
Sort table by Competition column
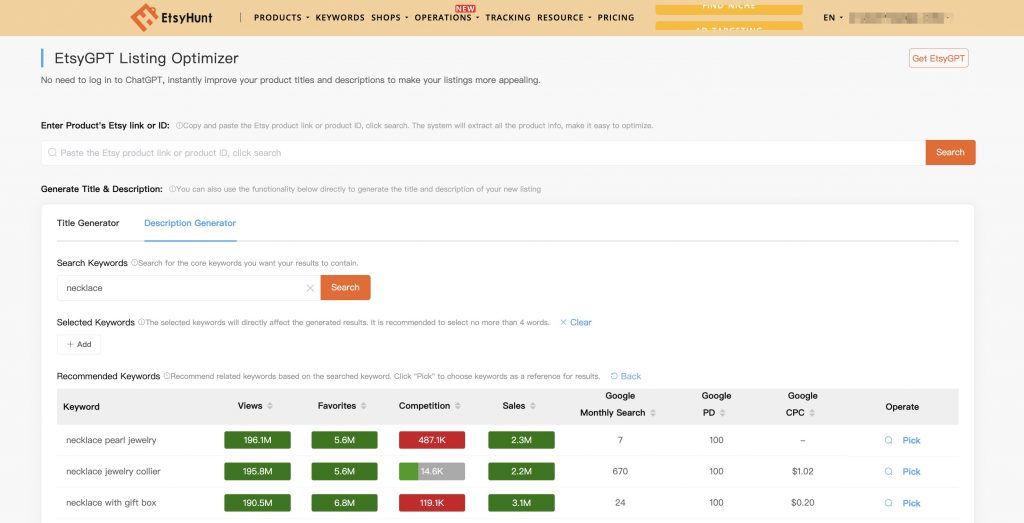457,406
